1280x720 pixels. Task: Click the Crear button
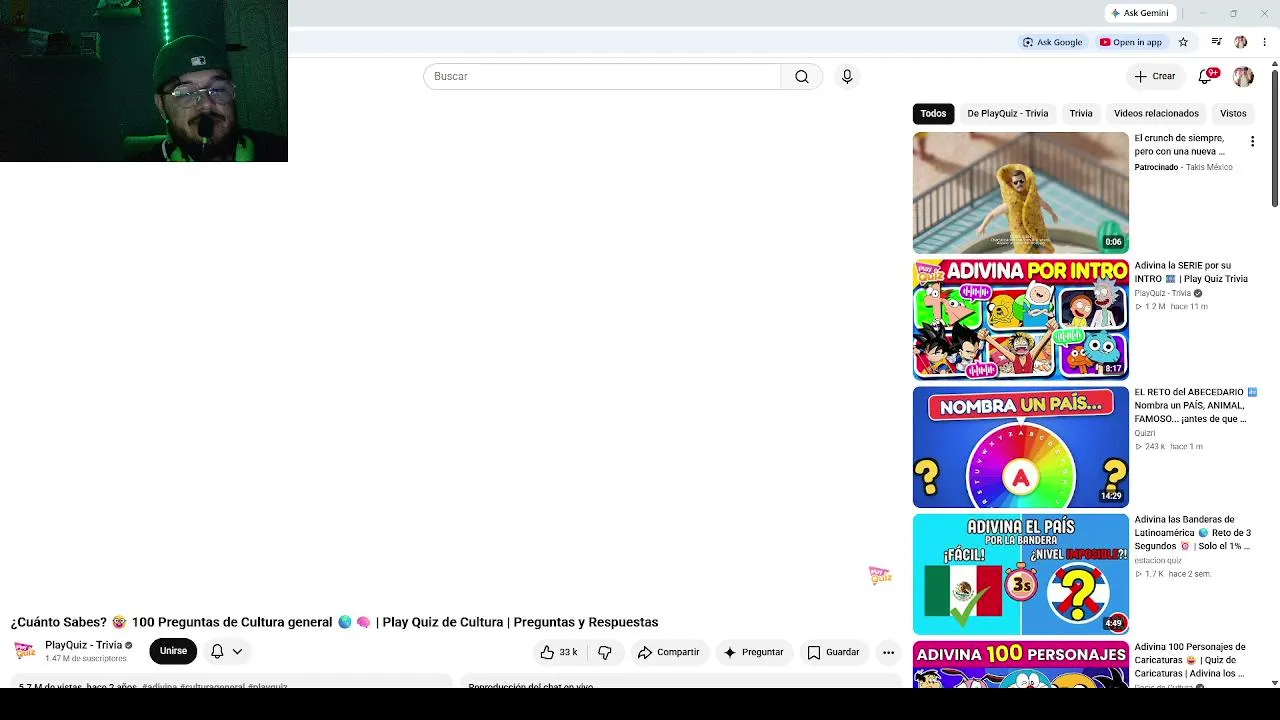[x=1154, y=77]
